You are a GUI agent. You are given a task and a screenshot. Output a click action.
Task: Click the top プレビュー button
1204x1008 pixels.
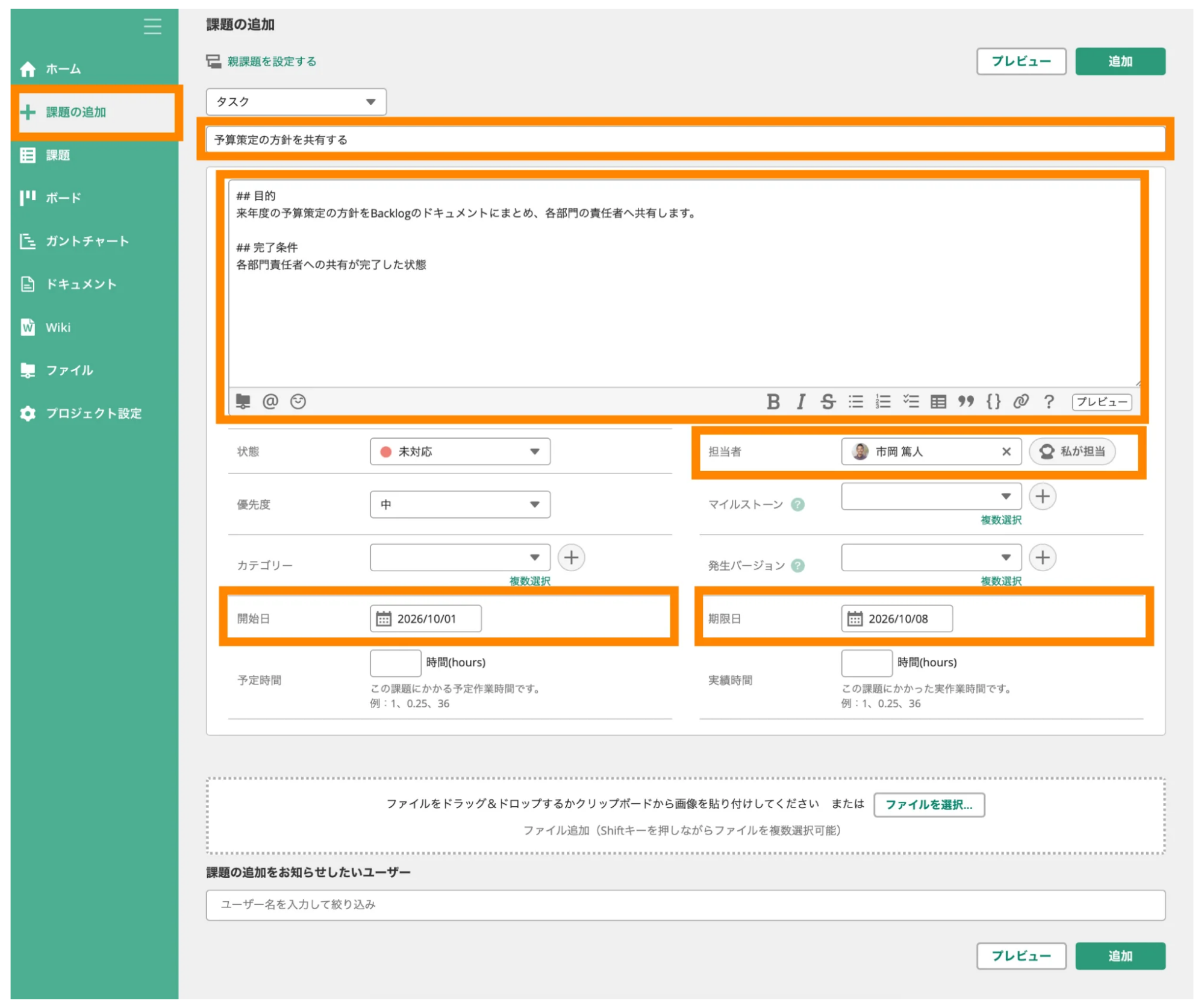(x=1022, y=61)
